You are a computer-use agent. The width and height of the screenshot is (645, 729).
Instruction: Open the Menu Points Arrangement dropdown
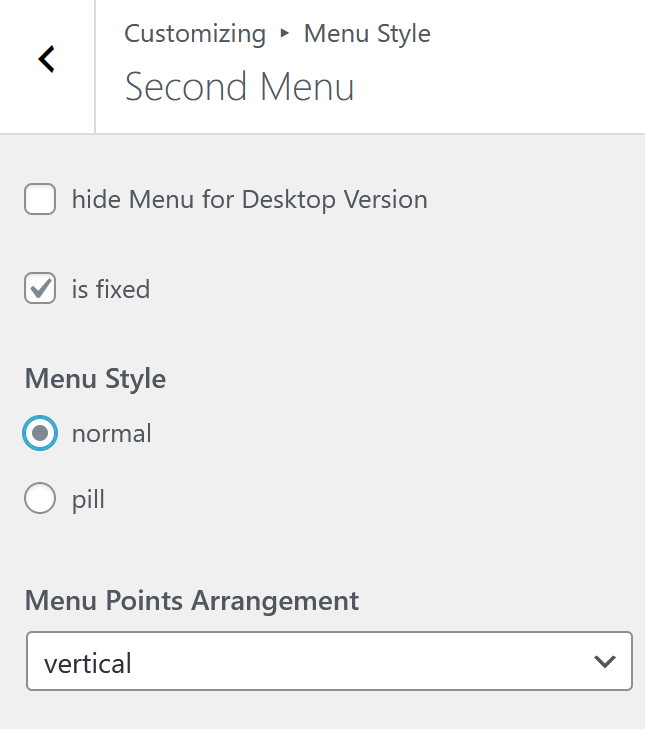329,661
